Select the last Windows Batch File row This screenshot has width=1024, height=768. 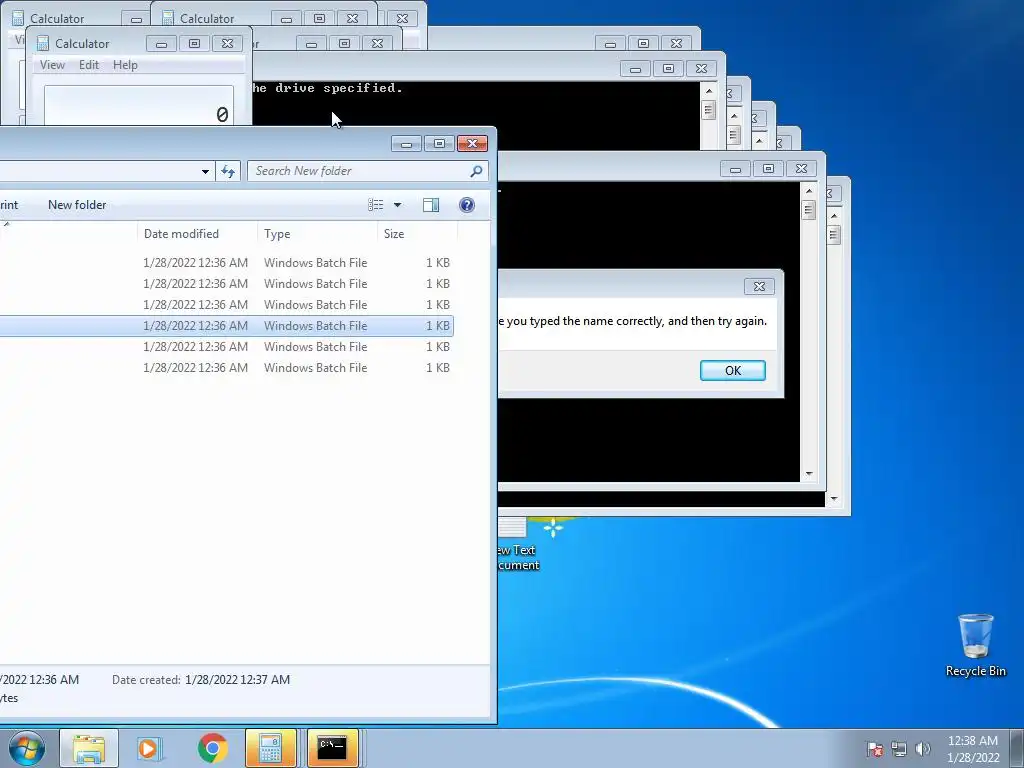pos(226,368)
